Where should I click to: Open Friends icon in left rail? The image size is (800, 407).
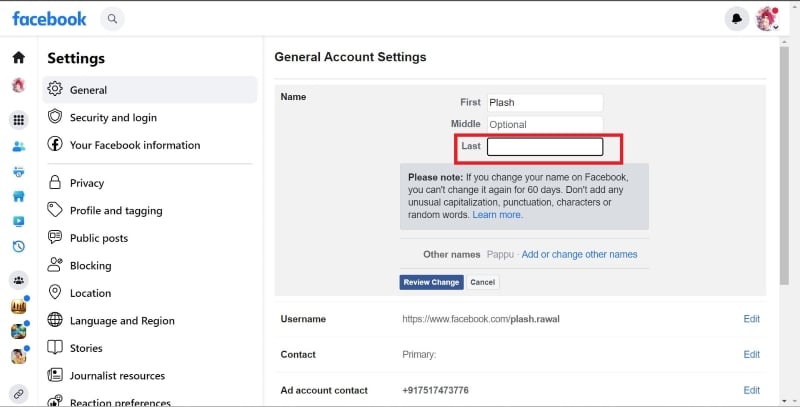[19, 147]
